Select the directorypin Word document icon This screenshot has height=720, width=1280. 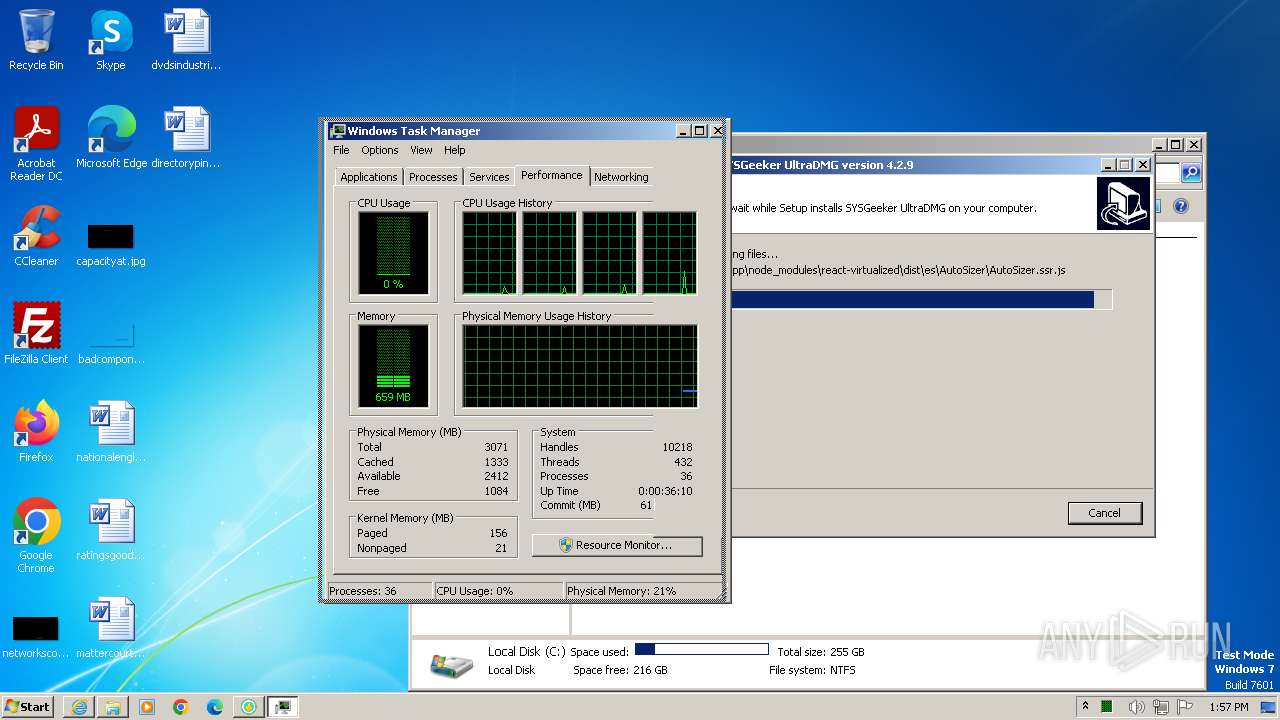(x=186, y=138)
